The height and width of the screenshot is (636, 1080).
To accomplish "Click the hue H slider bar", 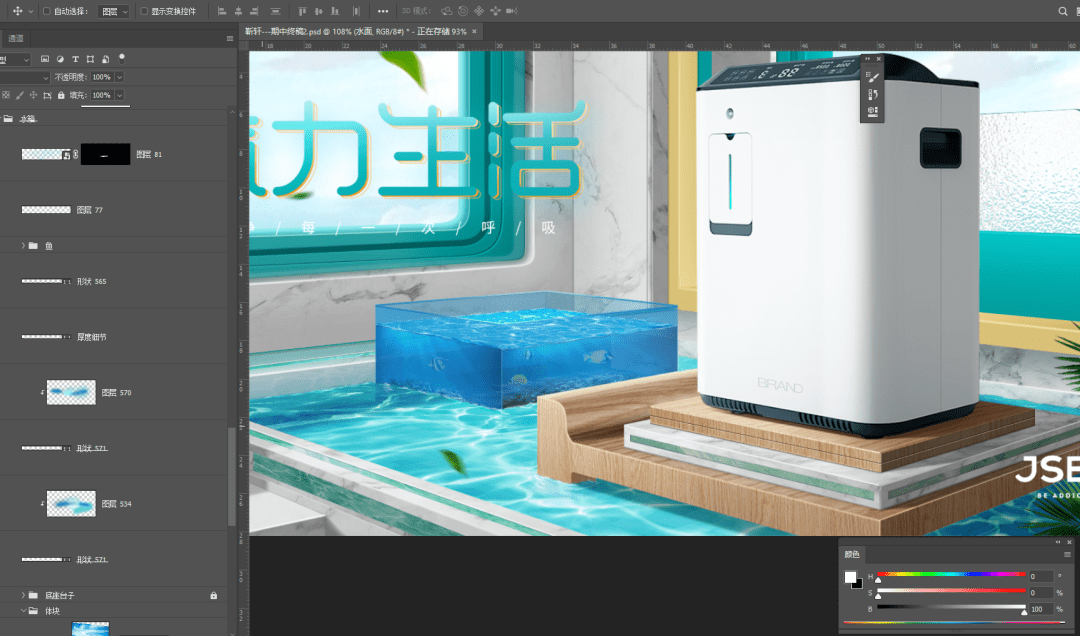I will (950, 575).
